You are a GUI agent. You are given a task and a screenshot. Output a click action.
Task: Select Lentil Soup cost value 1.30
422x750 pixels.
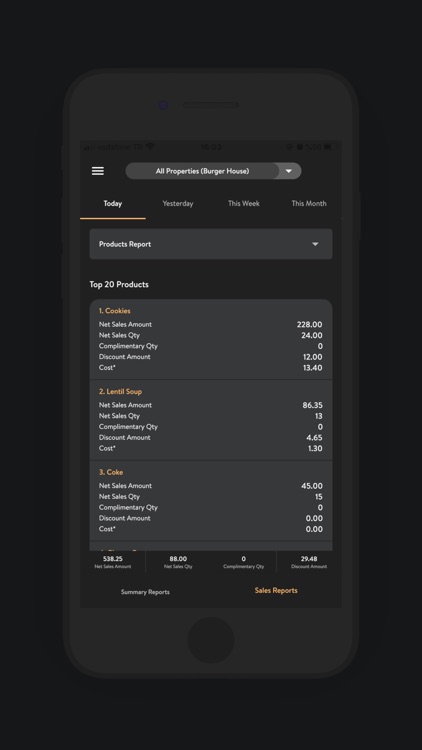click(x=315, y=449)
